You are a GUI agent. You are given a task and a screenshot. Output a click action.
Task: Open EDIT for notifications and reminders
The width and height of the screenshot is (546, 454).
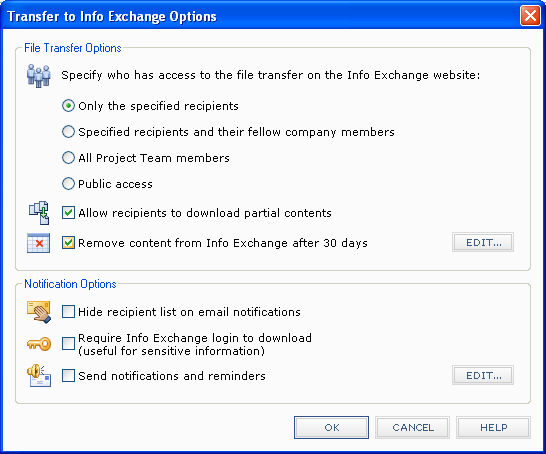[483, 375]
